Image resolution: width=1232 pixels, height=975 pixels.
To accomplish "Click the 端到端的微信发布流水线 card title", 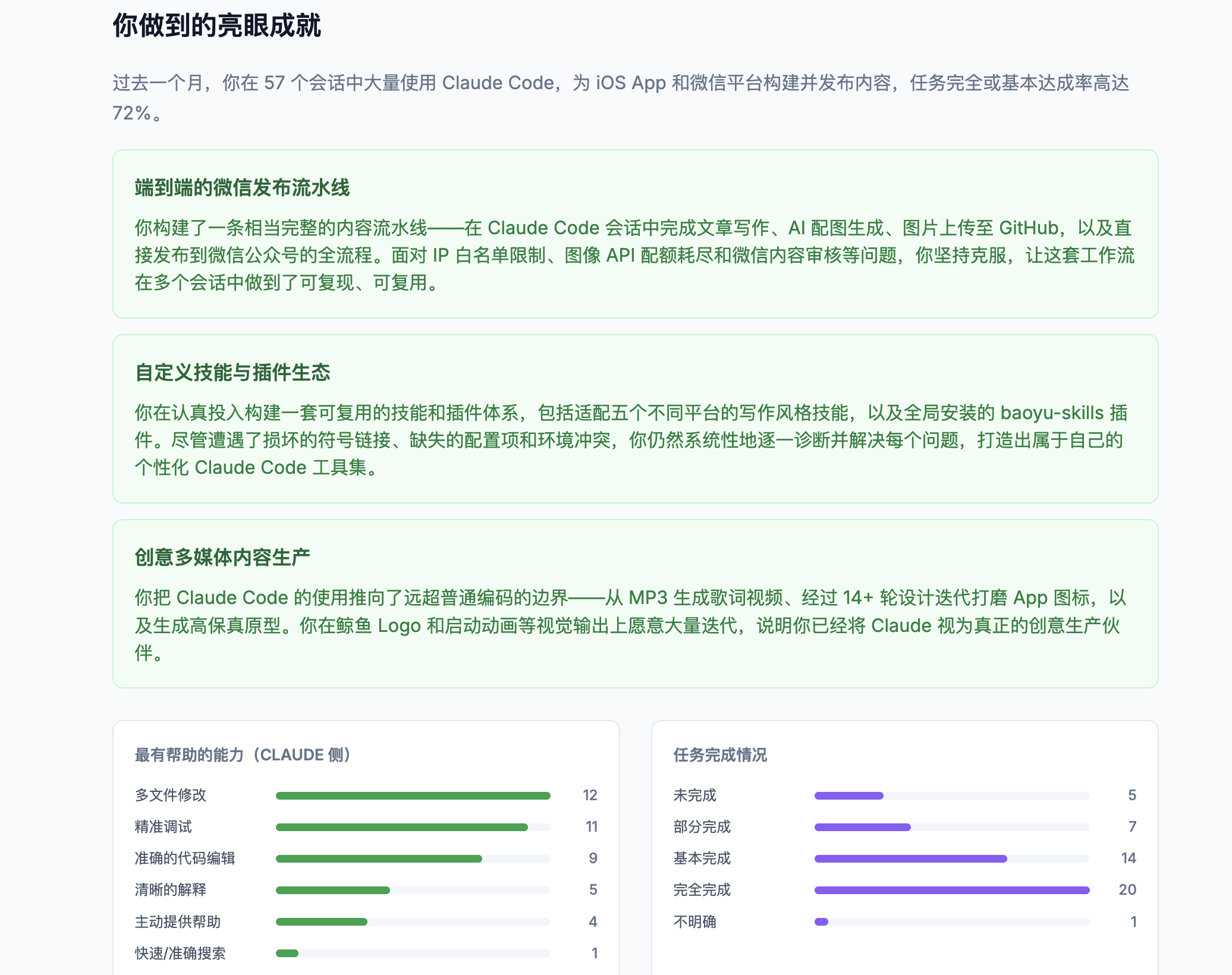I will pyautogui.click(x=242, y=188).
